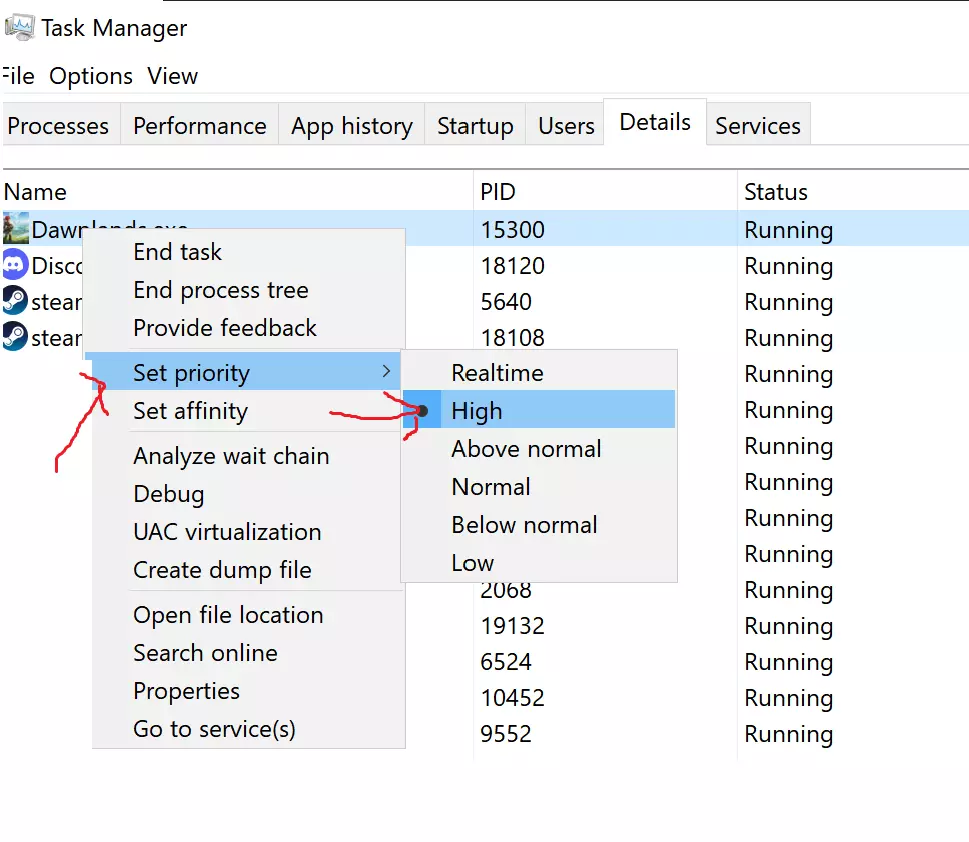Click End task in context menu

point(177,252)
